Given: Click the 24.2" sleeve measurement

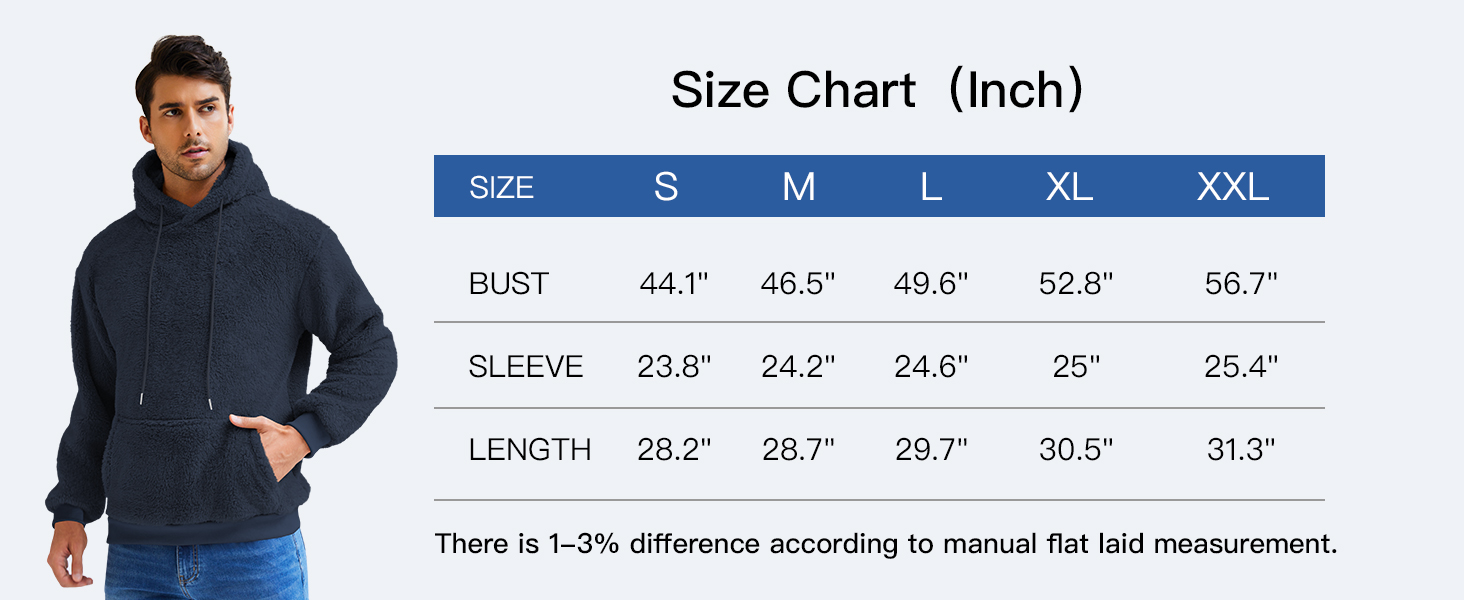Looking at the screenshot, I should point(798,367).
